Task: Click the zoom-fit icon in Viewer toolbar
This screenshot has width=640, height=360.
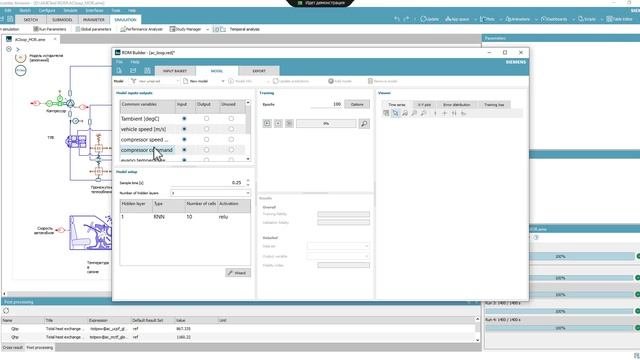Action: (x=404, y=113)
